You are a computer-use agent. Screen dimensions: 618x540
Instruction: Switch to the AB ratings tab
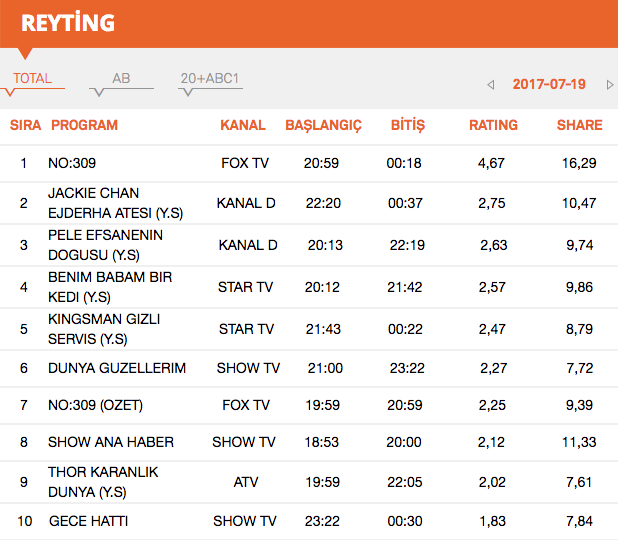click(121, 79)
